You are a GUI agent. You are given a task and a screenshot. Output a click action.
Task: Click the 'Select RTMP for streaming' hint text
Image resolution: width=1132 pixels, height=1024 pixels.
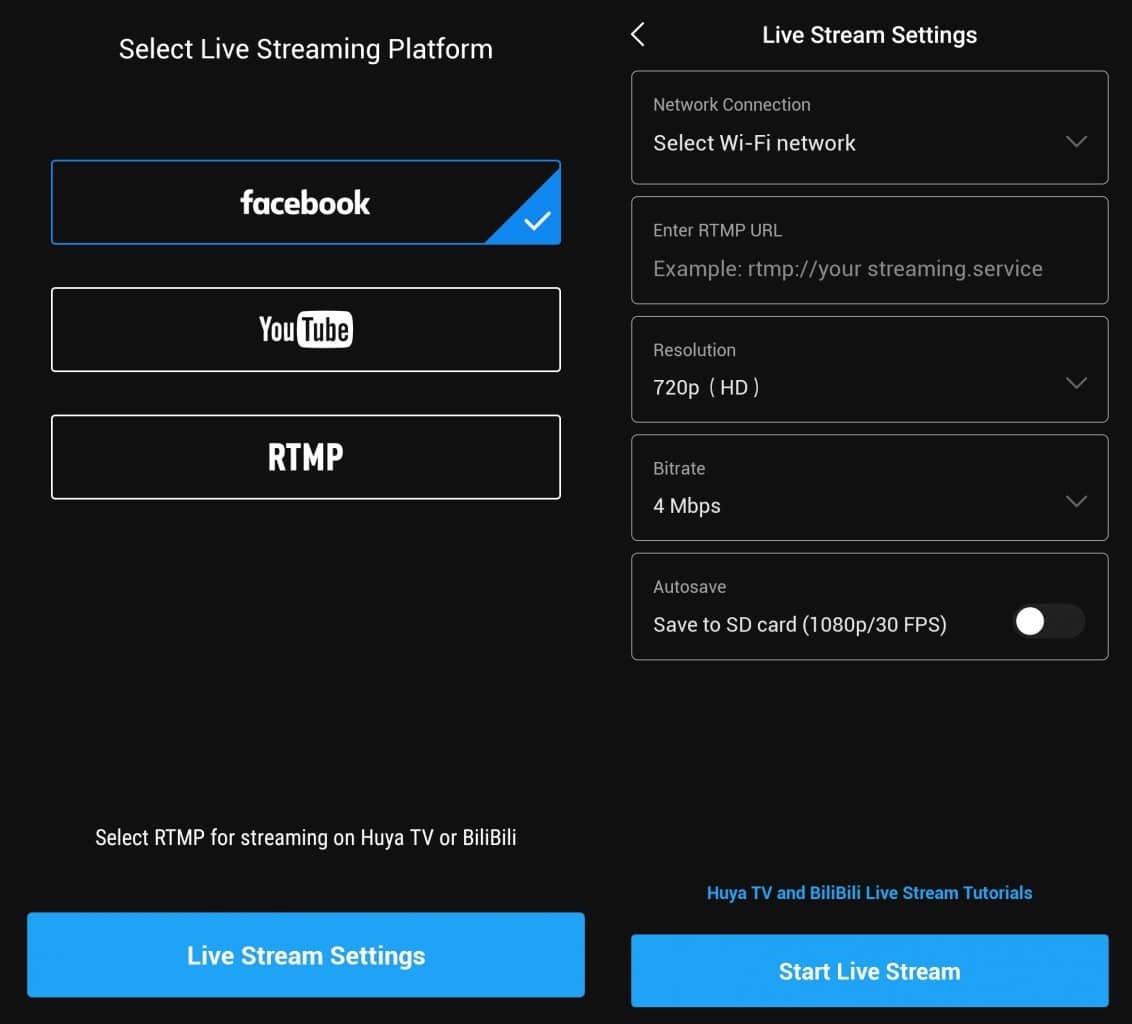coord(306,838)
